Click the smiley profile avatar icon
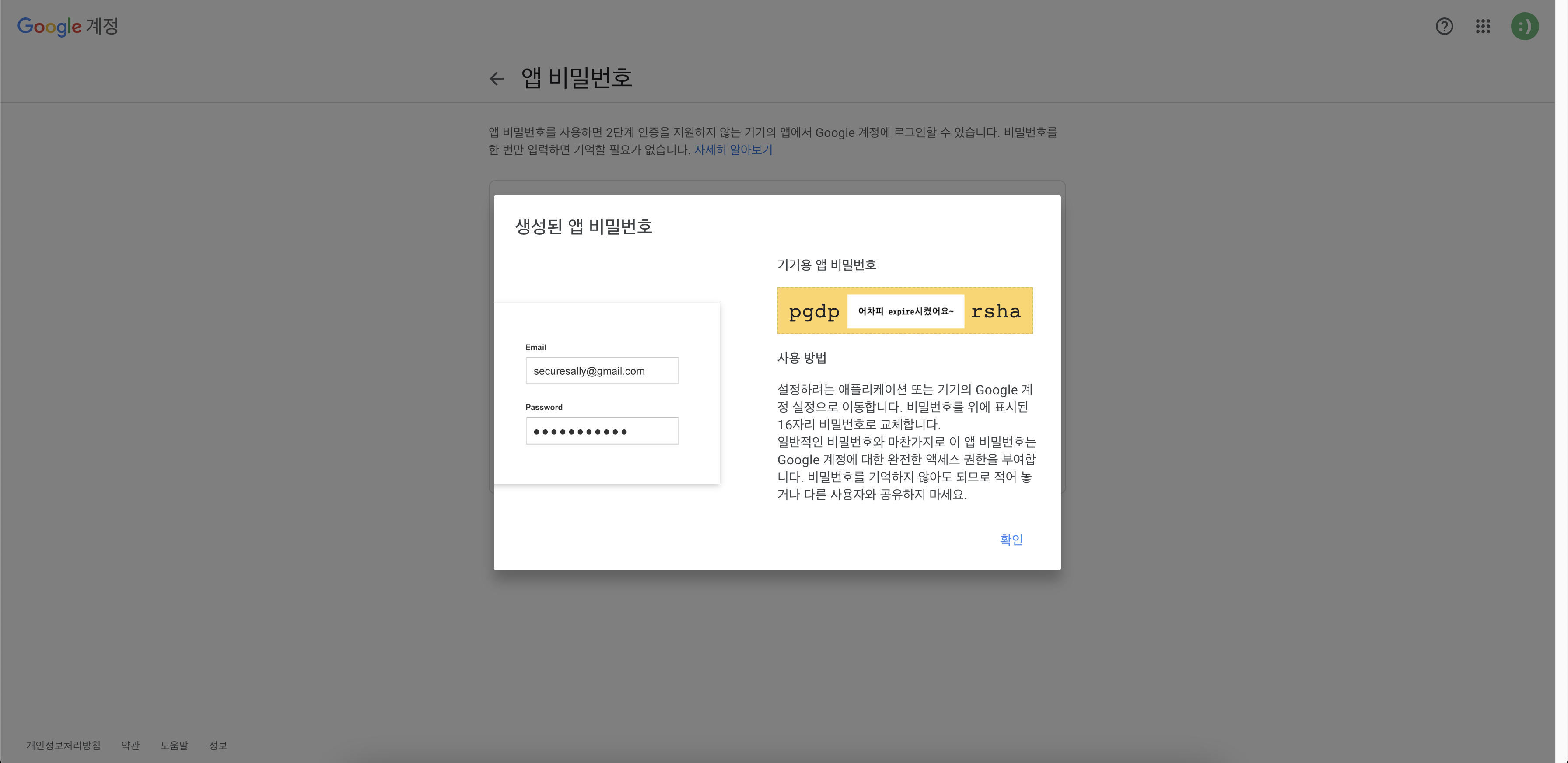 (1525, 26)
